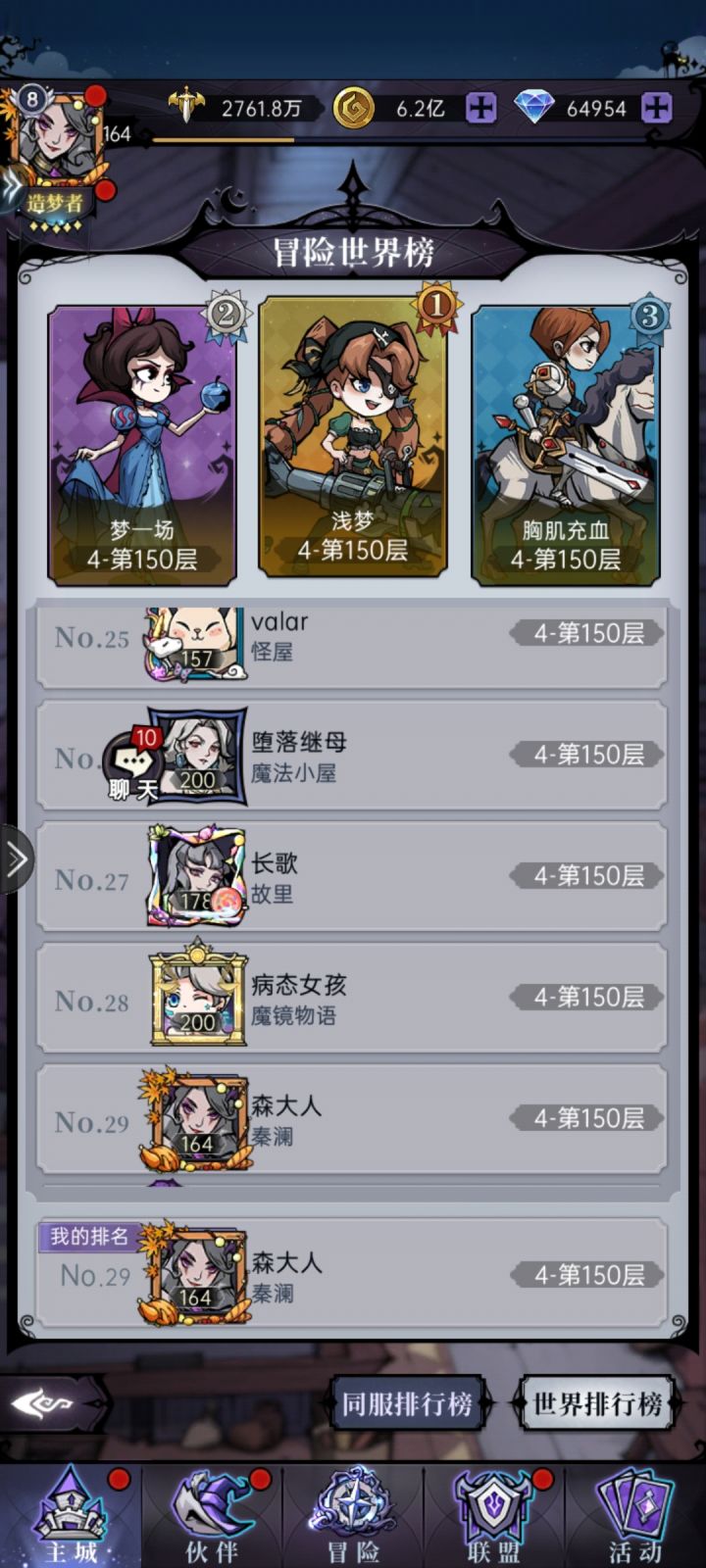Go to the 冒险 adventure tab
The image size is (706, 1568).
[353, 1515]
